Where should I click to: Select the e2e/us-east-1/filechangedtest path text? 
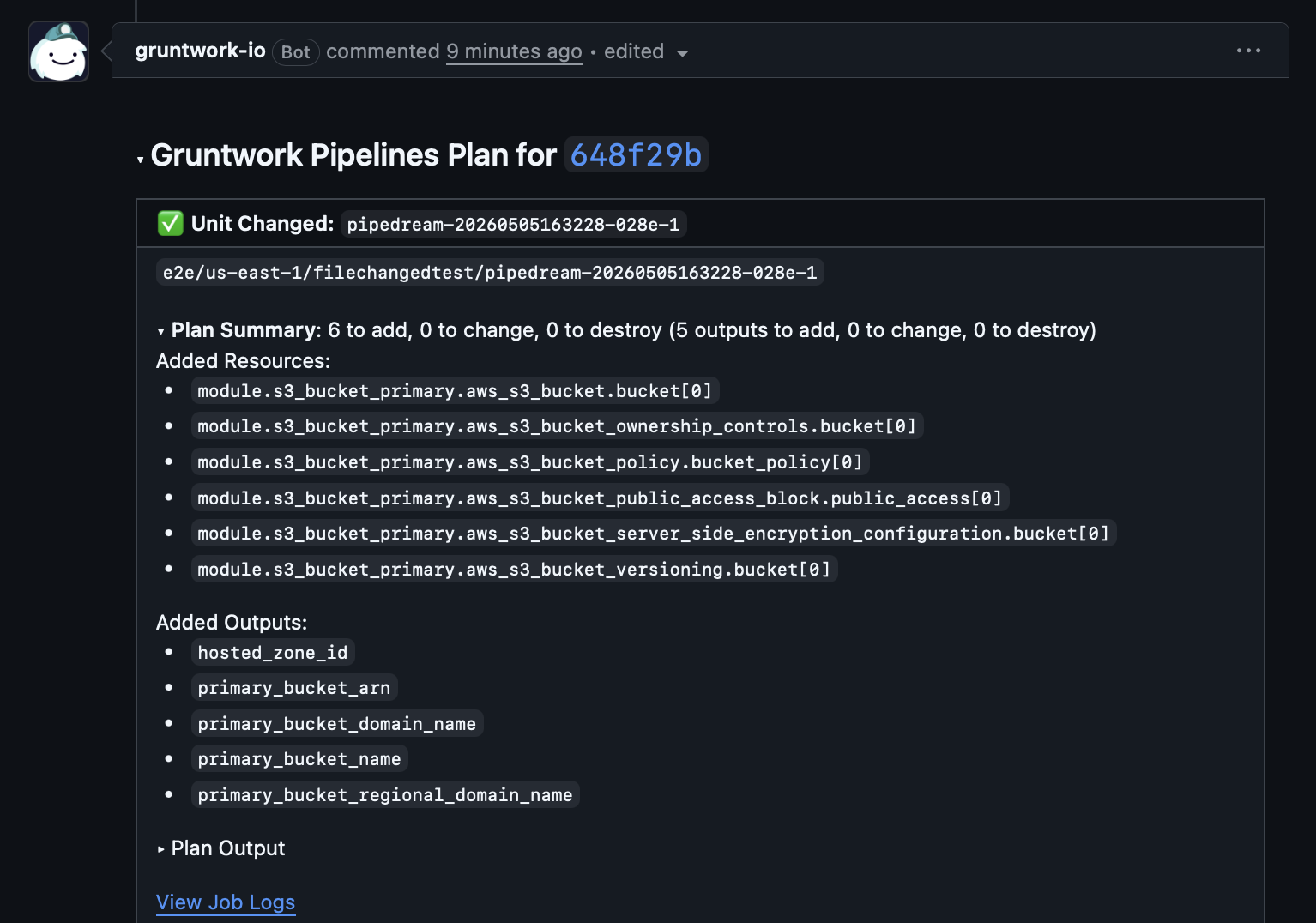pos(490,273)
